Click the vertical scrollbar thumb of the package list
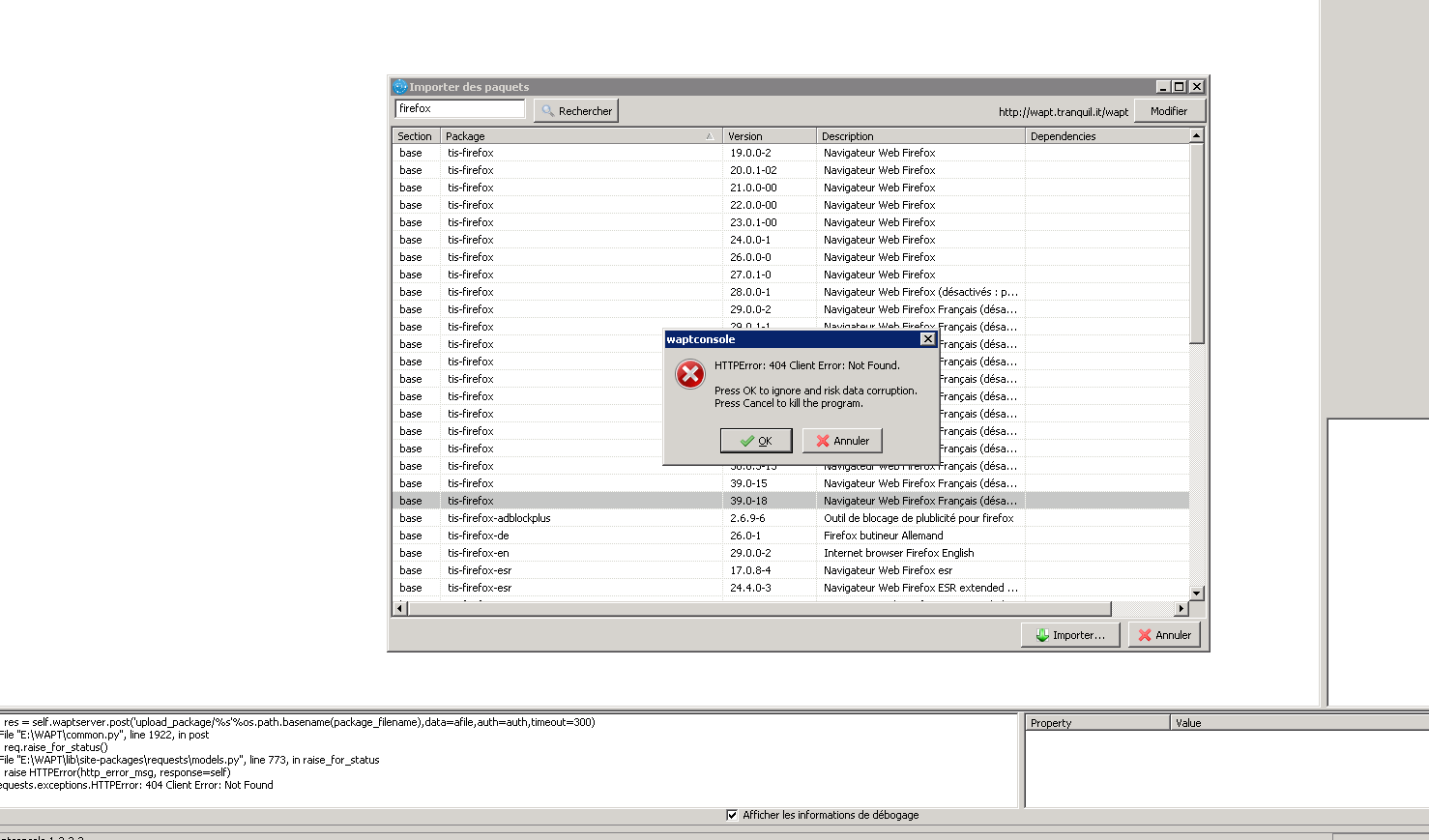This screenshot has width=1429, height=840. (x=1197, y=244)
